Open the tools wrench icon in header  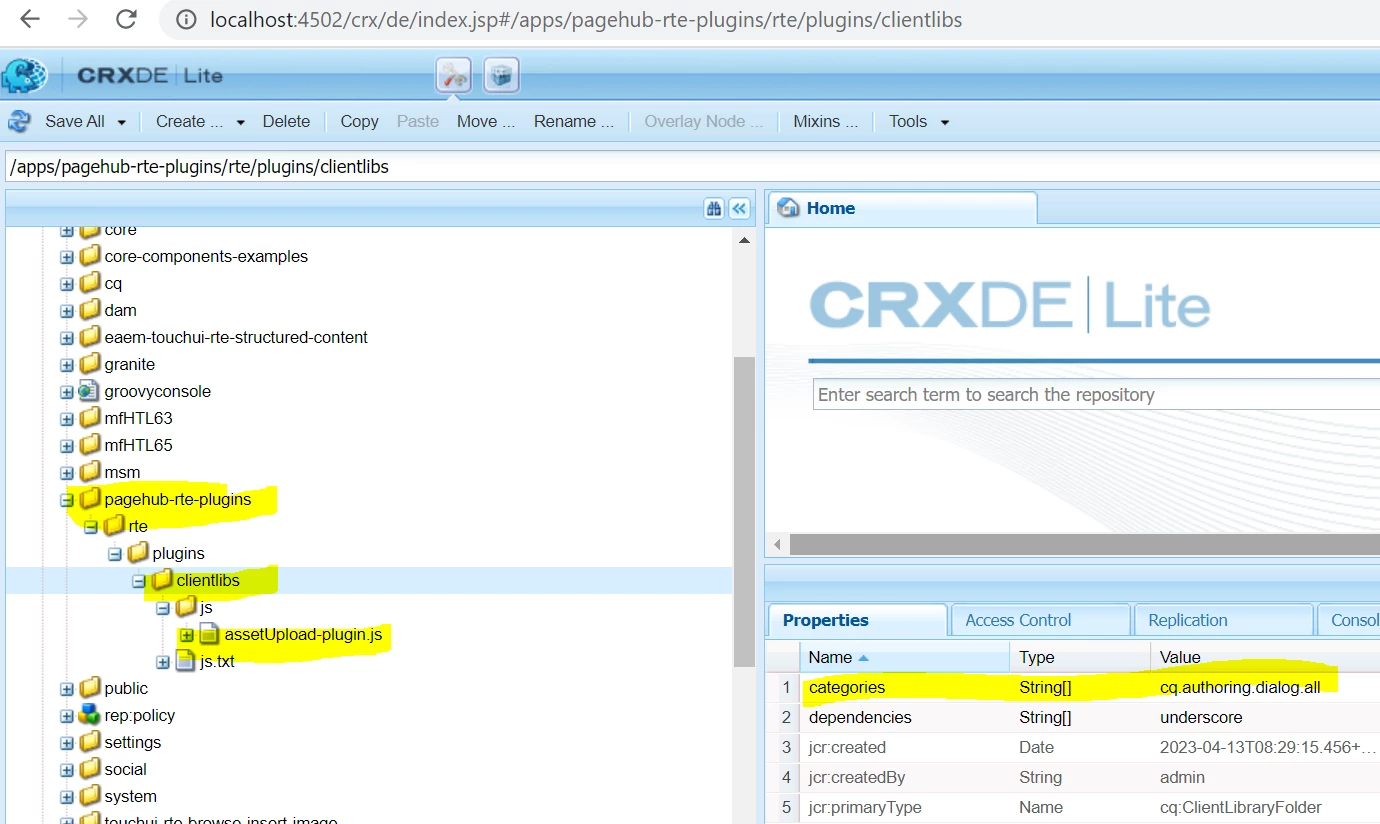tap(454, 75)
